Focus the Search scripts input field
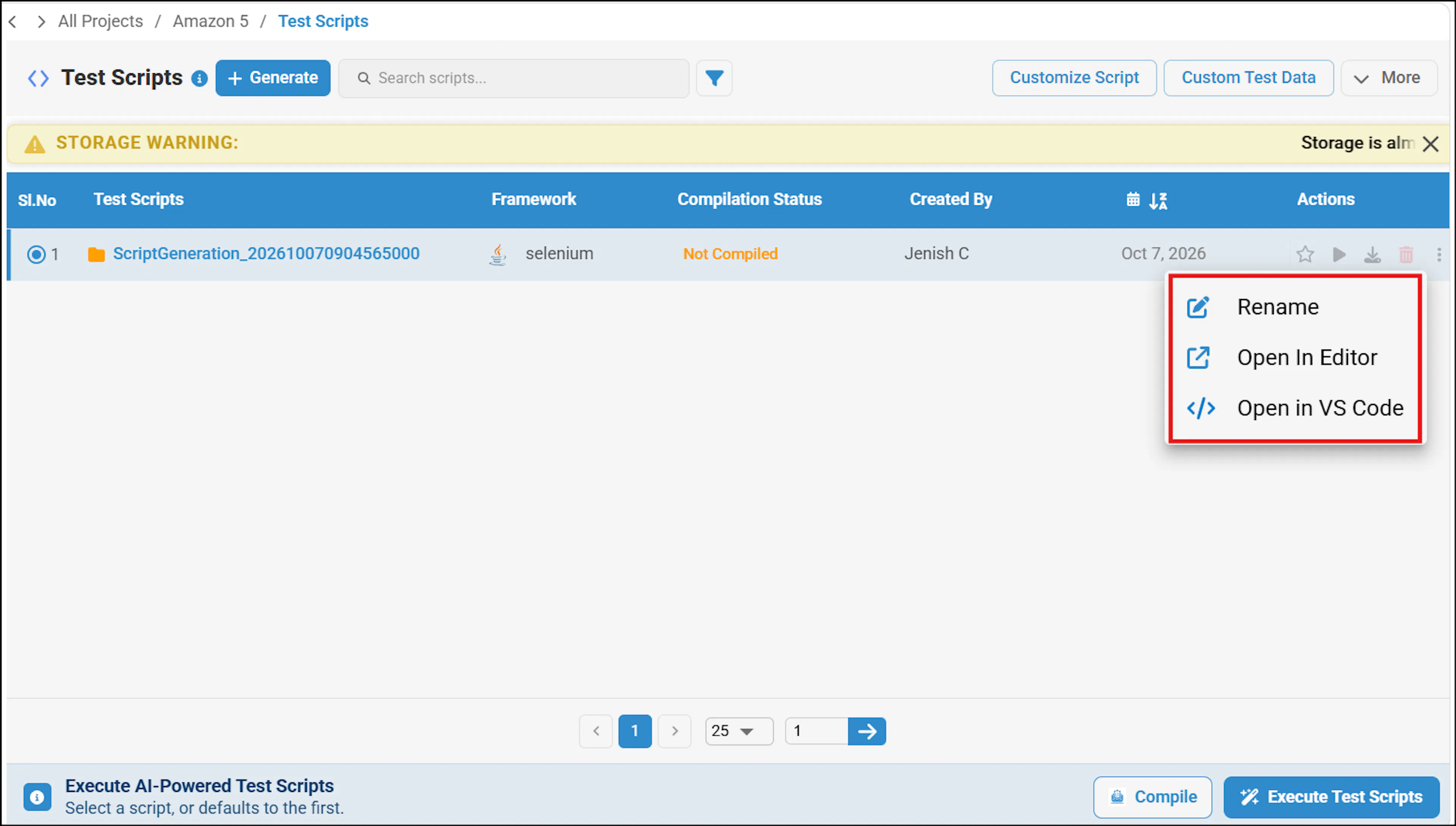The width and height of the screenshot is (1456, 826). [x=513, y=78]
